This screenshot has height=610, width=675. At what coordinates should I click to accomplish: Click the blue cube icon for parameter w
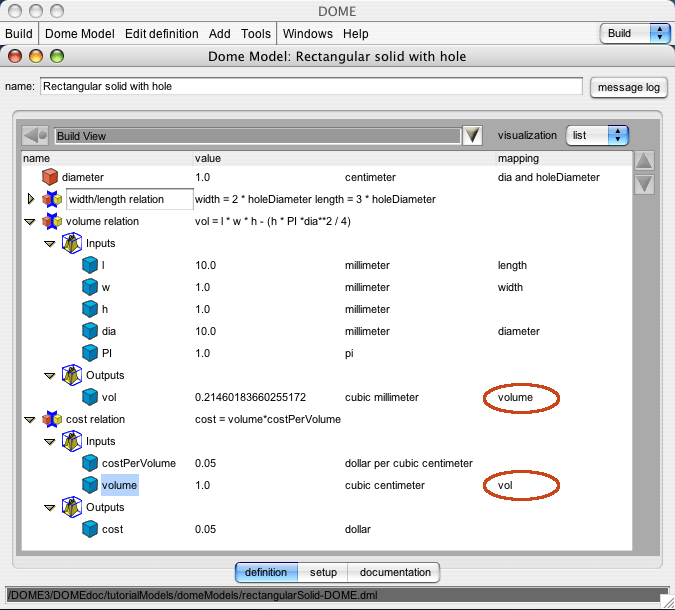pyautogui.click(x=90, y=287)
